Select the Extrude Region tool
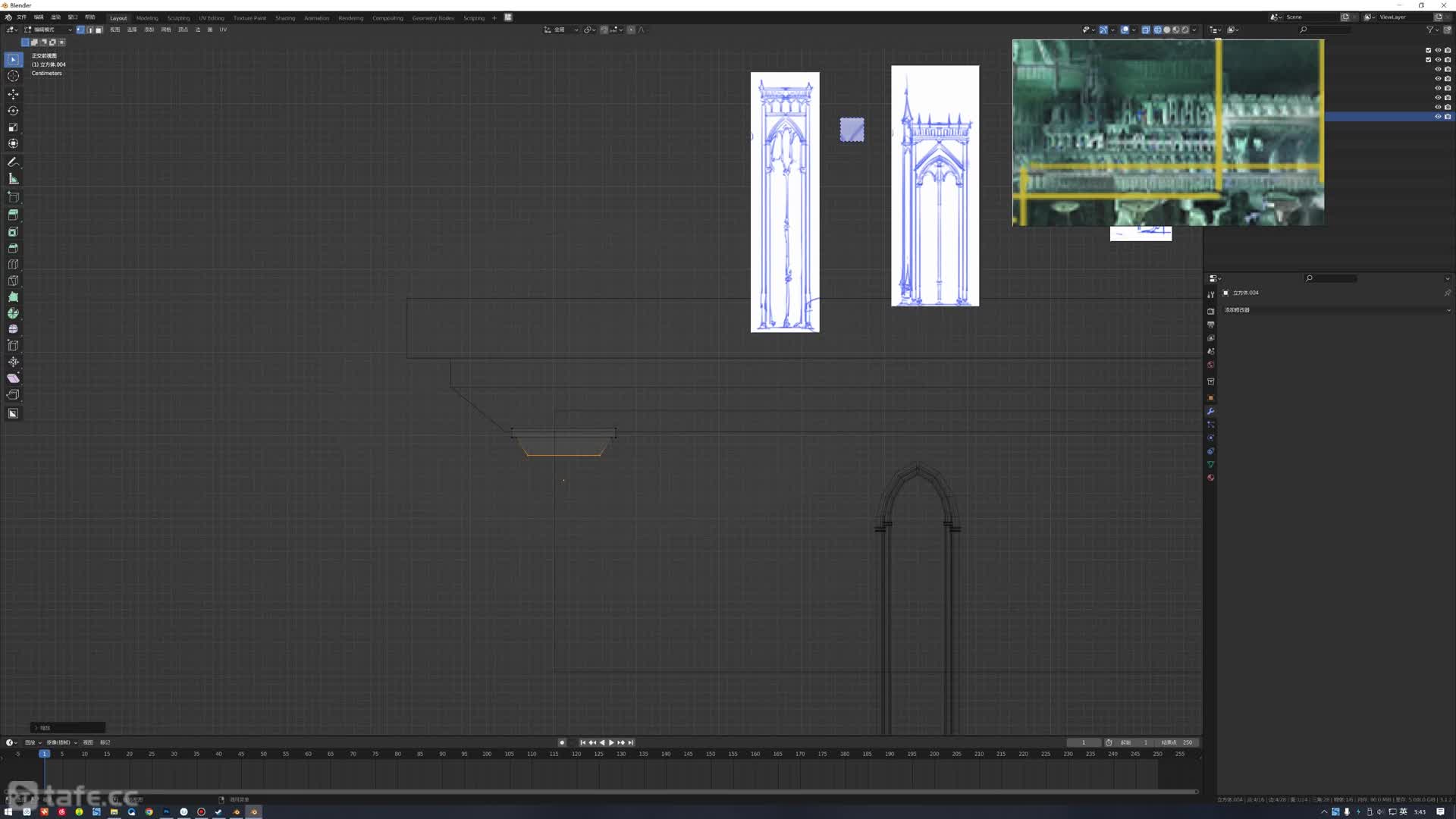The width and height of the screenshot is (1456, 819). (13, 215)
